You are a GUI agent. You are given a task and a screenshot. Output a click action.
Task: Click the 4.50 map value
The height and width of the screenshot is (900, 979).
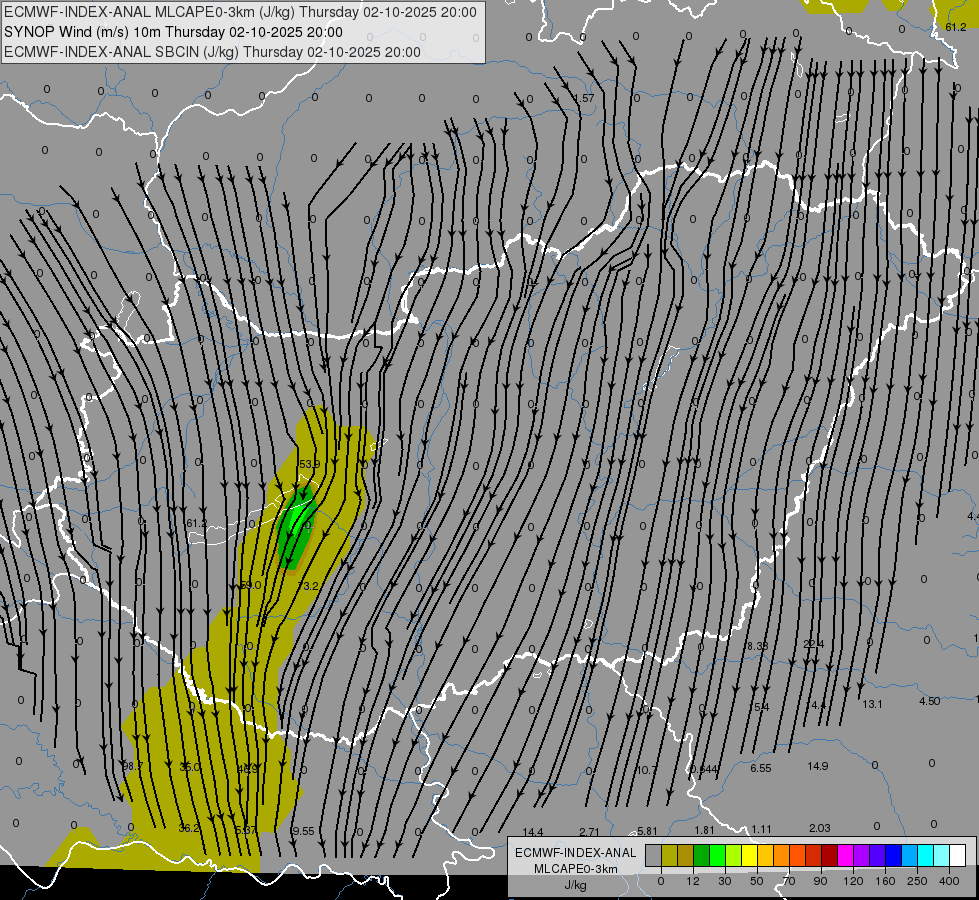(930, 701)
